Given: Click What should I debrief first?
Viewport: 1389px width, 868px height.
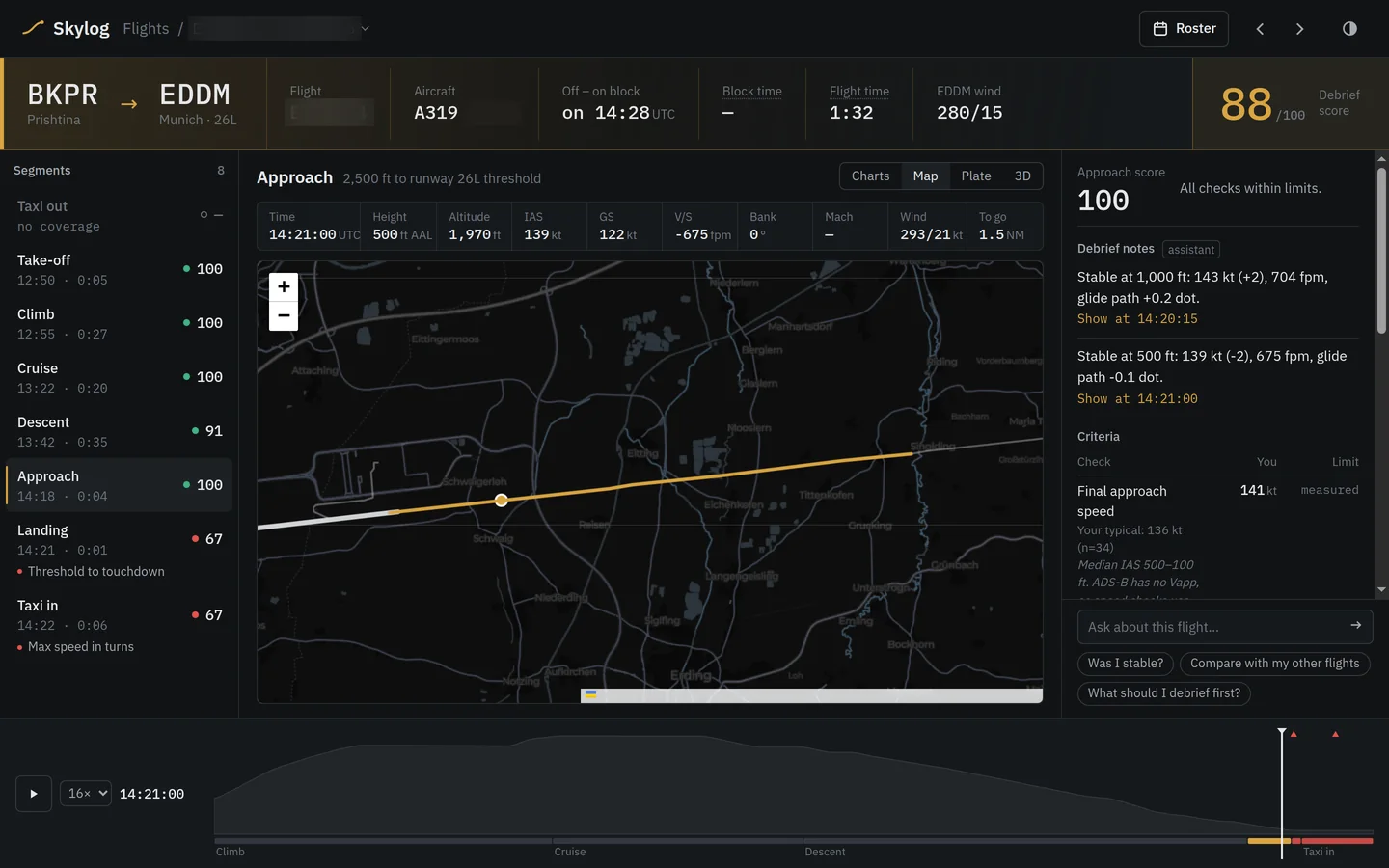Looking at the screenshot, I should click(x=1164, y=693).
